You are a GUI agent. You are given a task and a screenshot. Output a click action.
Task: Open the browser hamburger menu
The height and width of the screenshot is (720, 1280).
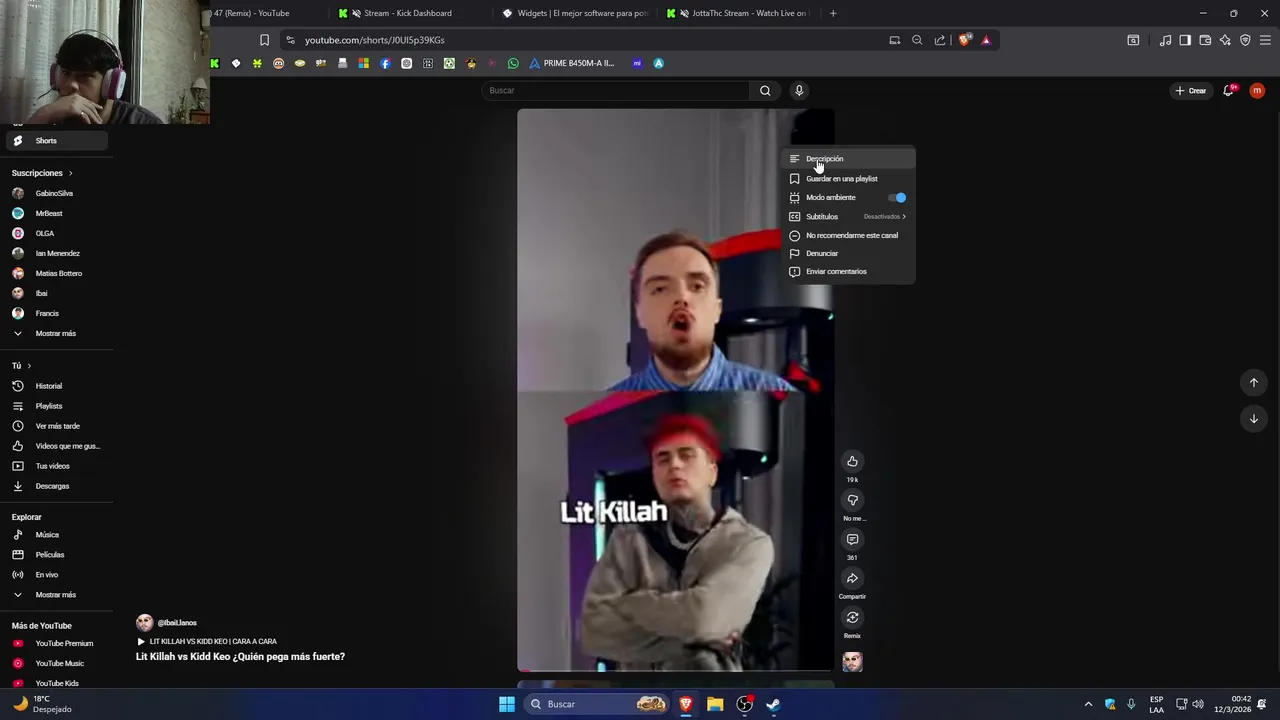[x=1265, y=40]
